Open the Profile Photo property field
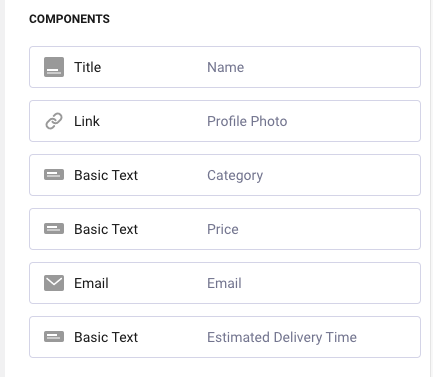 tap(247, 121)
